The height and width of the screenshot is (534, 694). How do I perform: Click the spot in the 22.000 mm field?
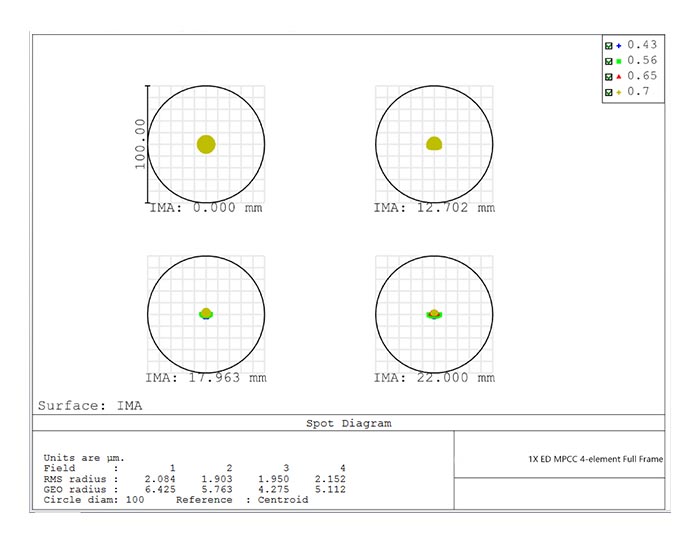tap(434, 314)
